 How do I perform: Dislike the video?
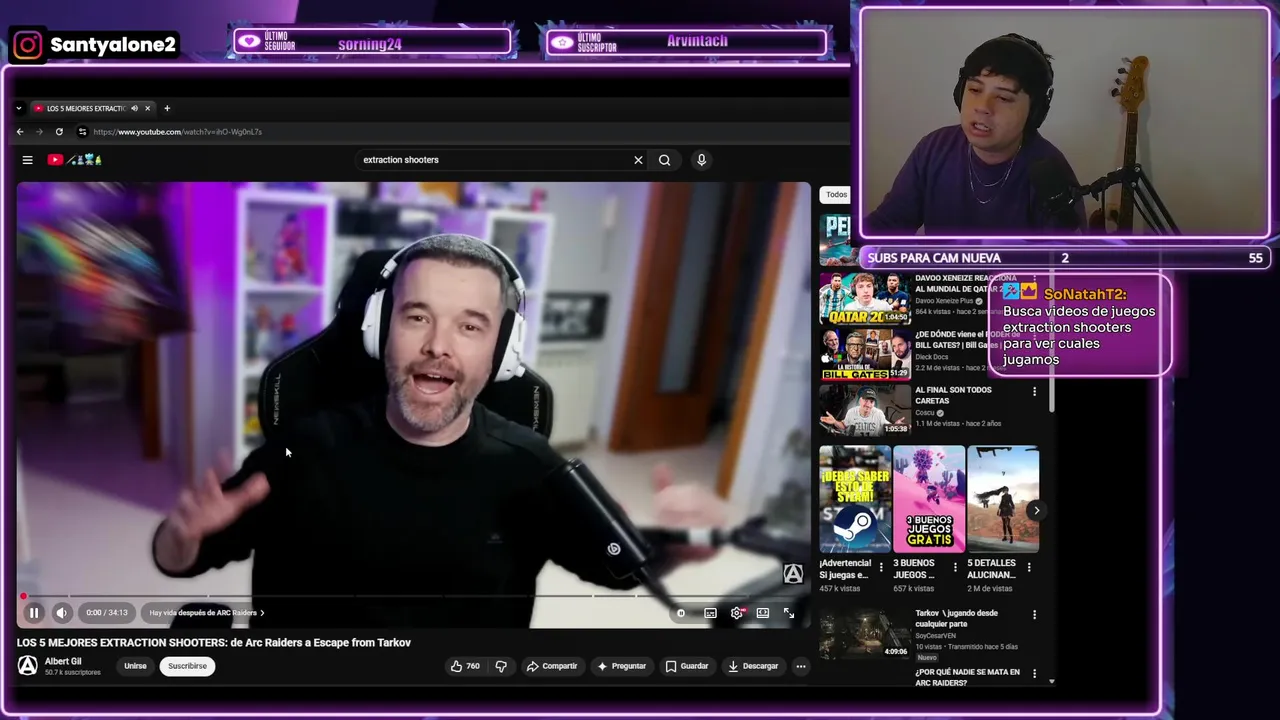pyautogui.click(x=501, y=666)
